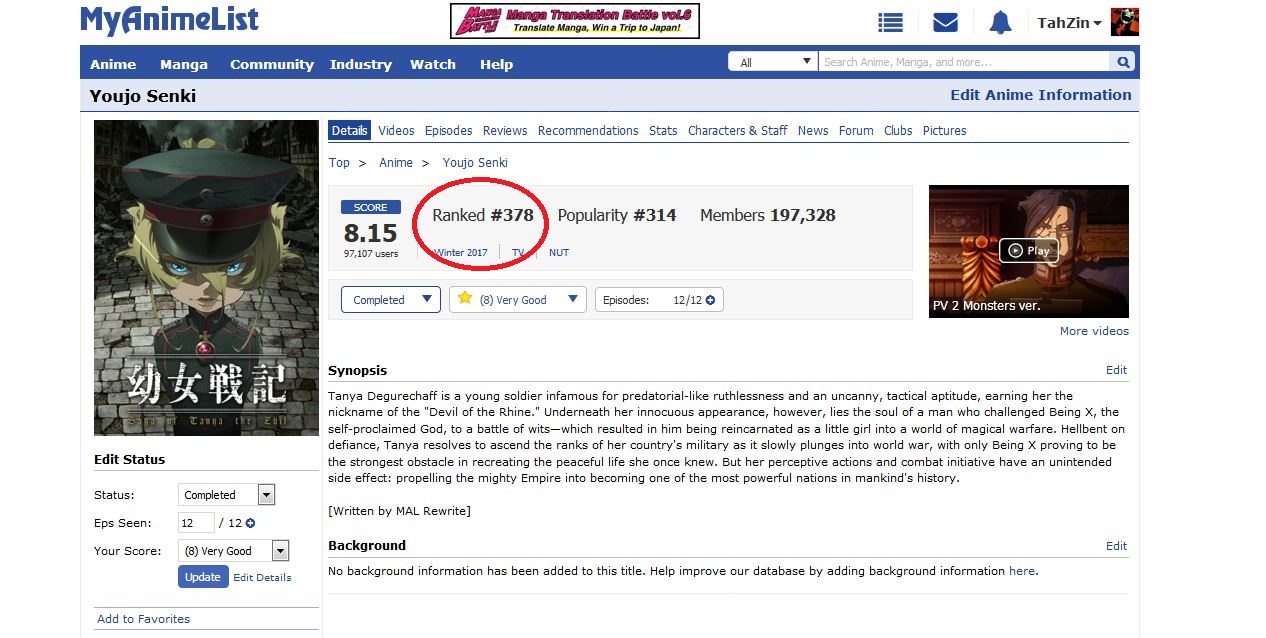Click the TahZin profile avatar
The width and height of the screenshot is (1266, 638).
pos(1125,22)
